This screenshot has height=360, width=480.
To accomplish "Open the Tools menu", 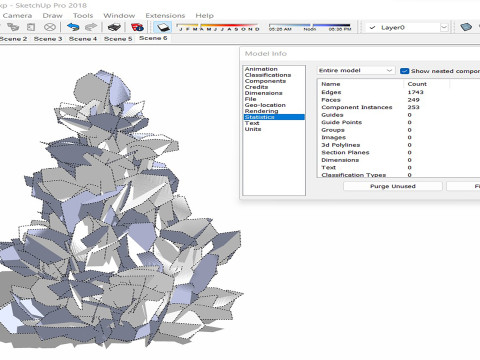I will pos(83,16).
